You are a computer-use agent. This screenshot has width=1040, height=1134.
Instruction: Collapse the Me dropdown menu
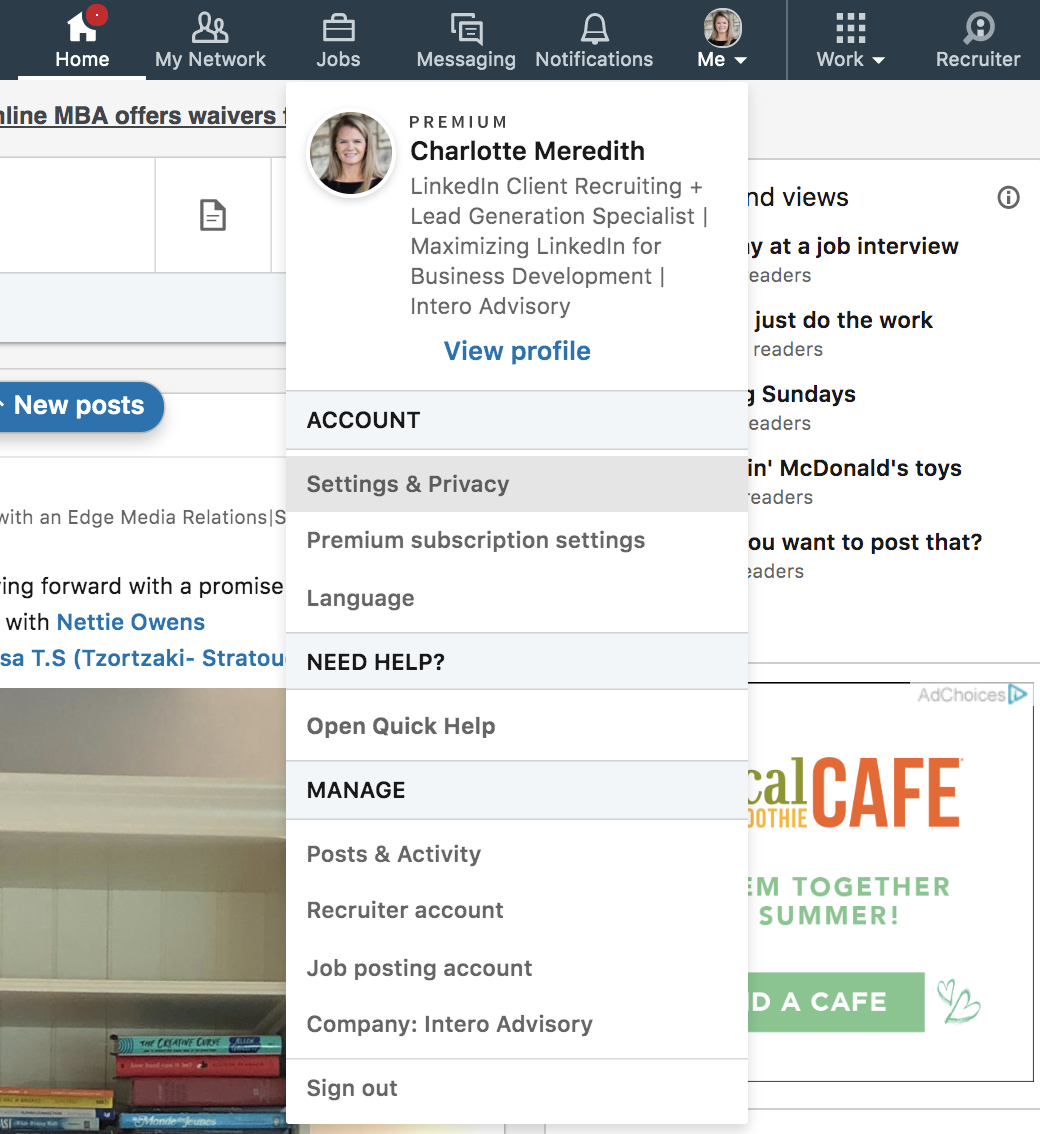(x=723, y=39)
